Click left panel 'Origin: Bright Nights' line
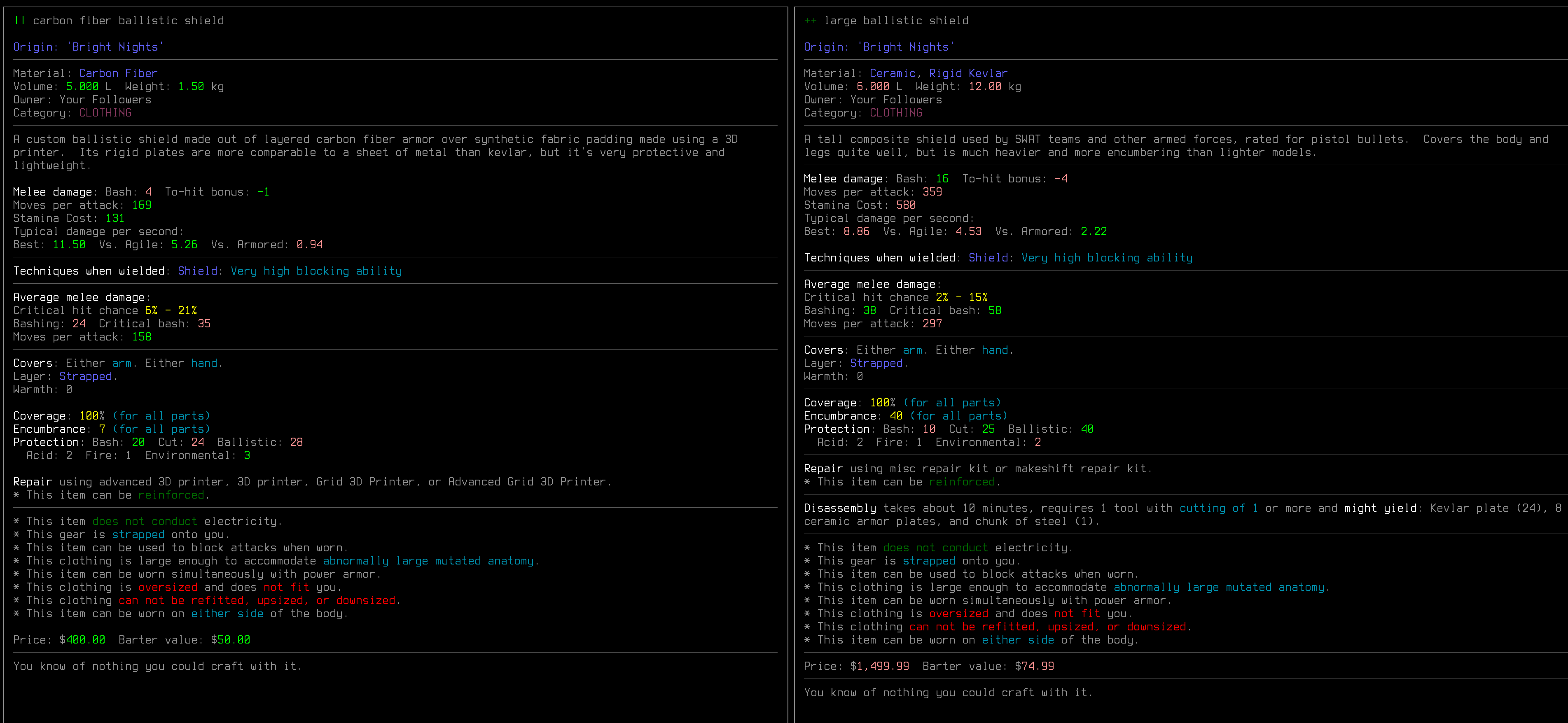 pos(88,47)
